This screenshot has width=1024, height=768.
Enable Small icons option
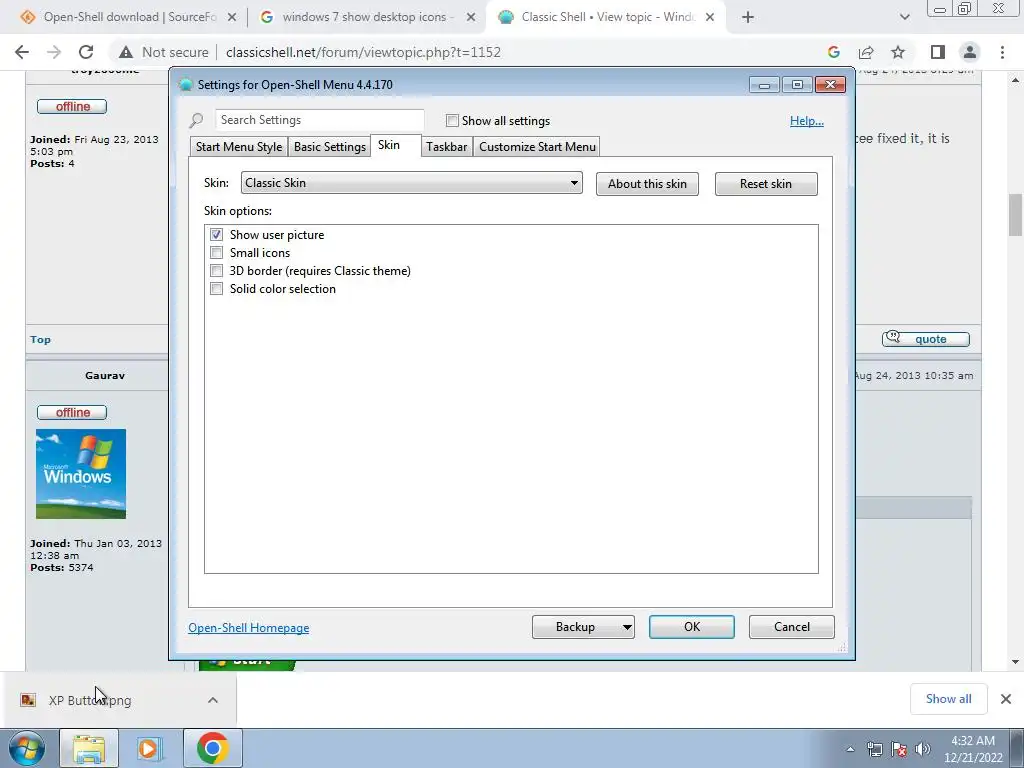(216, 253)
